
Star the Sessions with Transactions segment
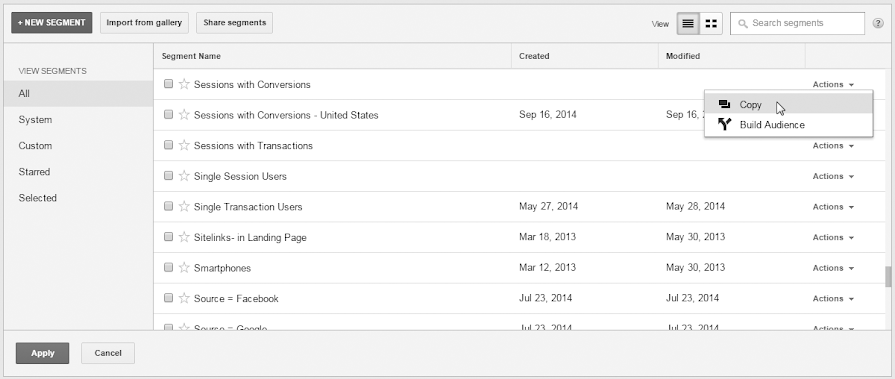(x=184, y=146)
